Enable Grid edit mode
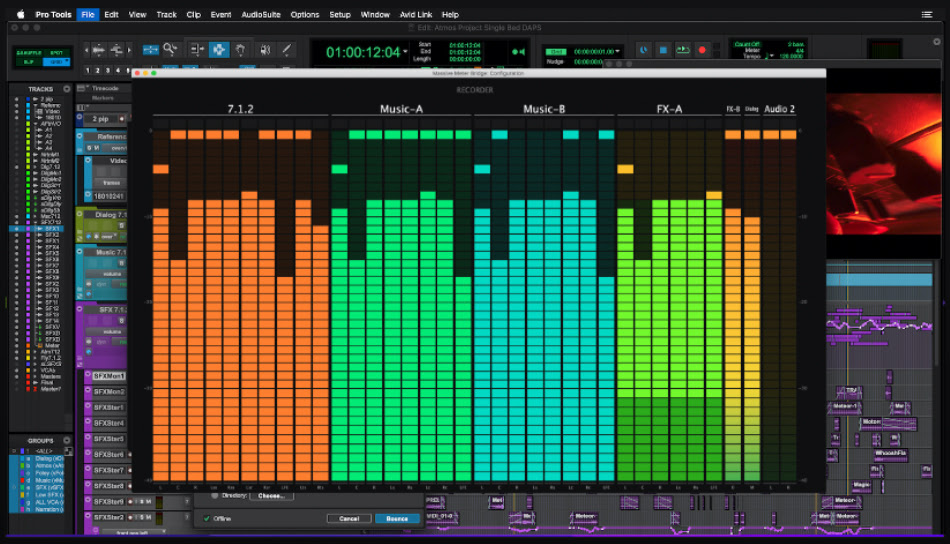The height and width of the screenshot is (544, 950). click(x=56, y=61)
